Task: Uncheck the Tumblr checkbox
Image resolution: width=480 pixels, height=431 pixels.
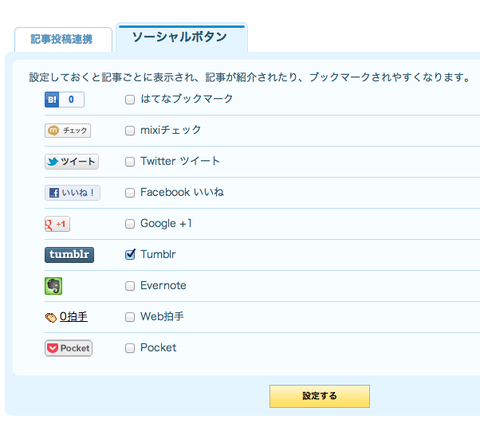Action: coord(130,255)
